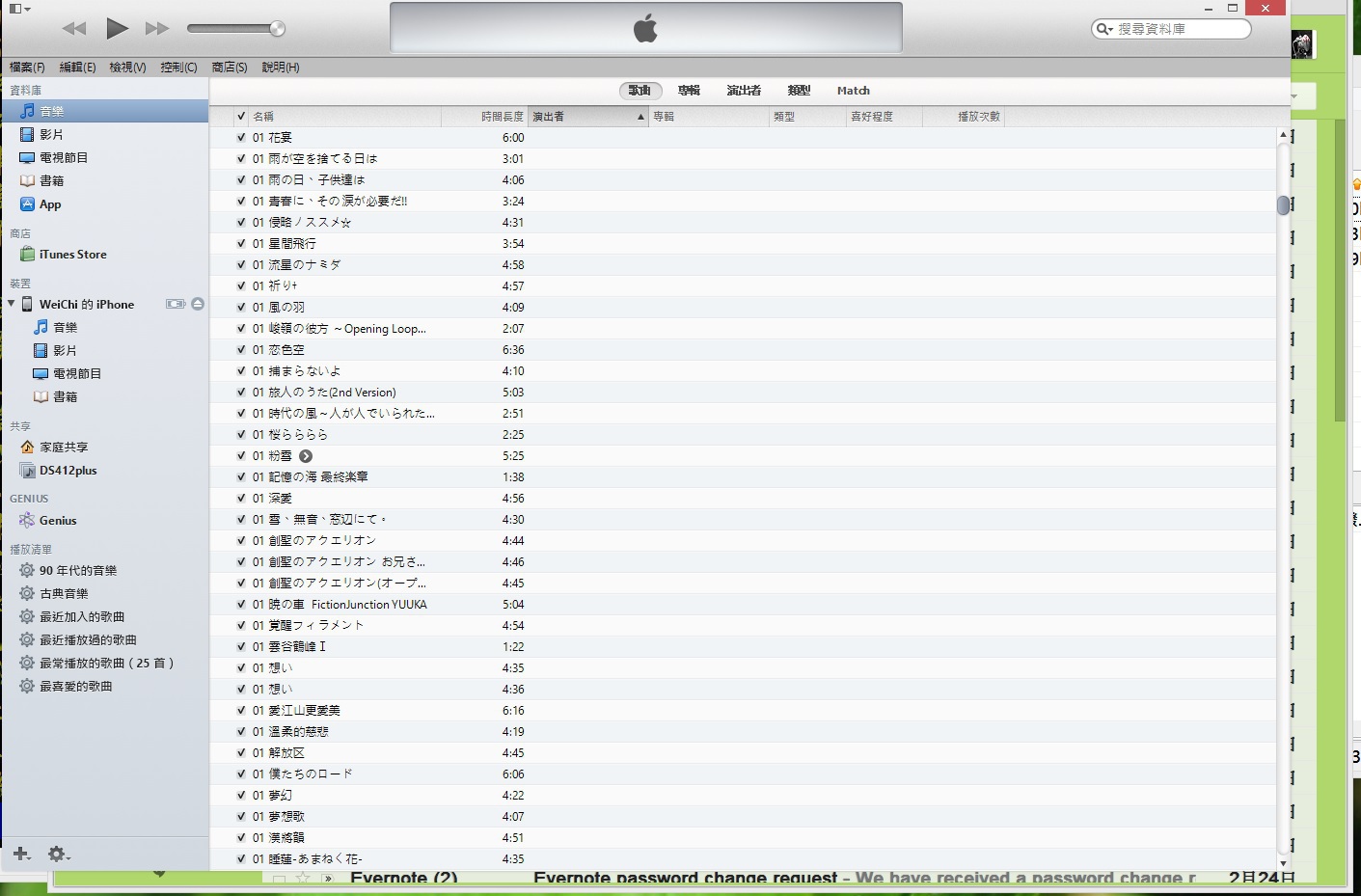Open the 說明(H) menu
1361x896 pixels.
[281, 68]
